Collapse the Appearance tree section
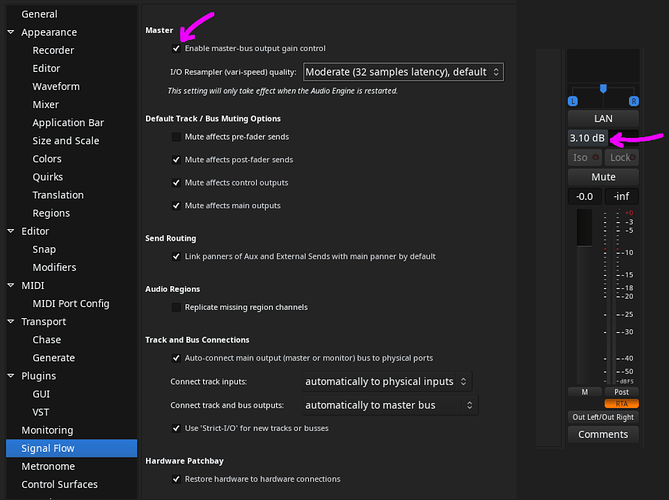Image resolution: width=669 pixels, height=500 pixels. tap(11, 32)
